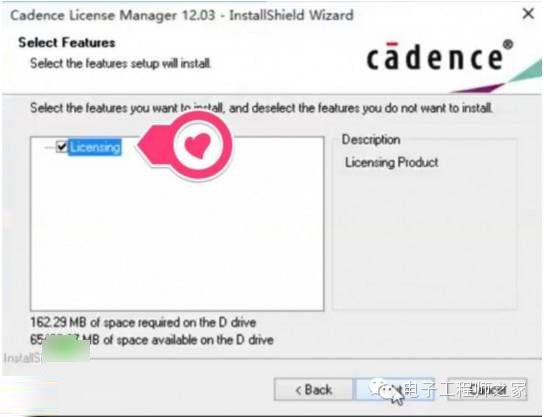Click the pink heart annotation badge

197,145
